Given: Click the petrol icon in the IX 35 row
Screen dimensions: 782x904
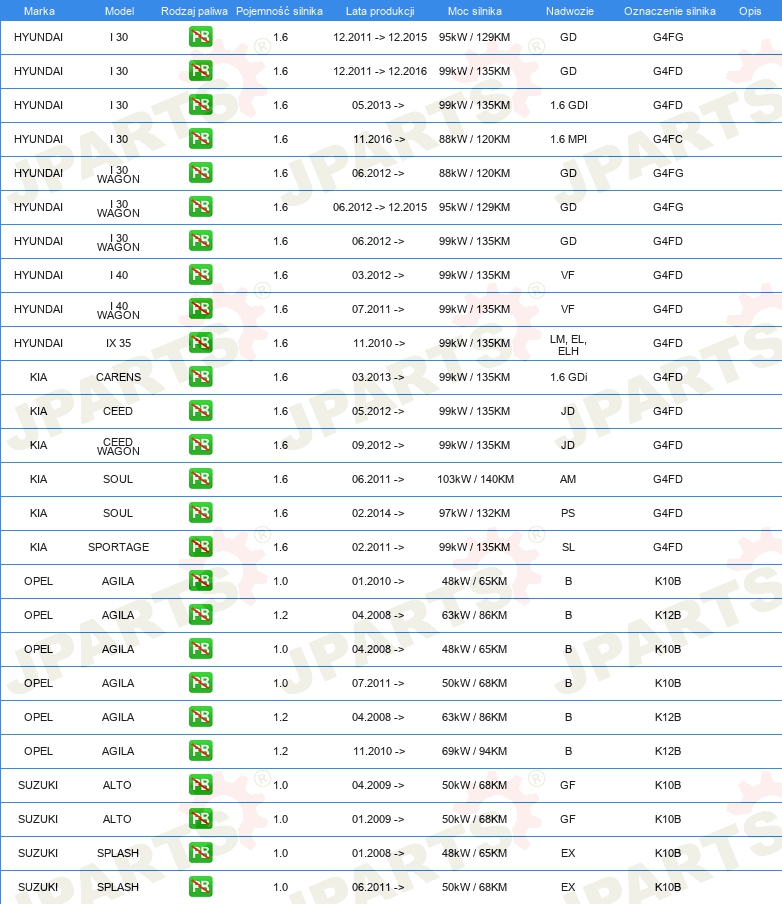Looking at the screenshot, I should pyautogui.click(x=200, y=343).
